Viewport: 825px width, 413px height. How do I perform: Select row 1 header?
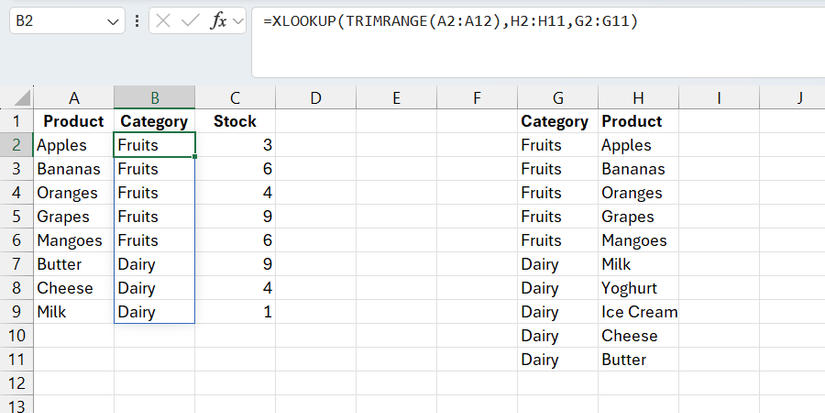(16, 121)
